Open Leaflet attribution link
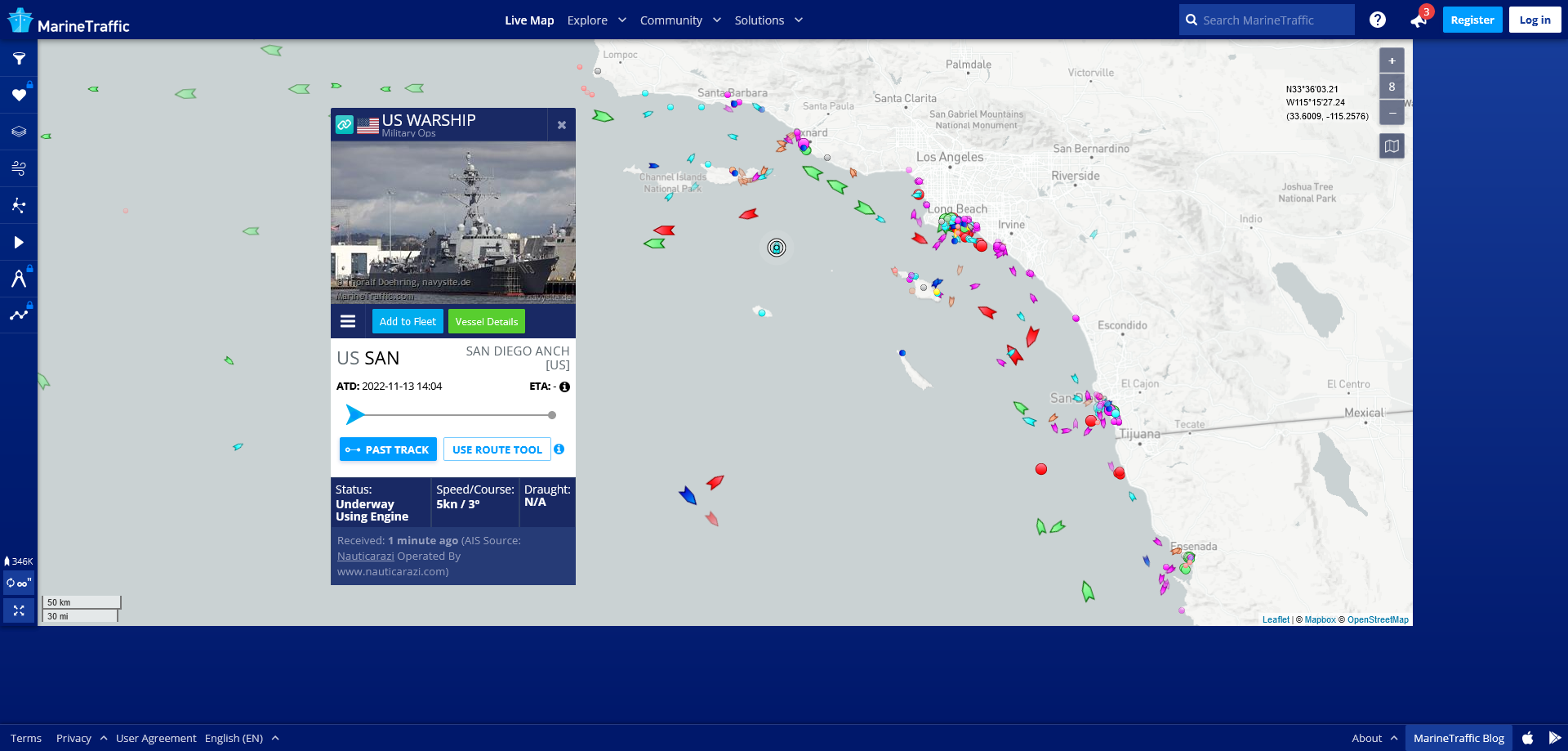The image size is (1568, 751). 1276,619
